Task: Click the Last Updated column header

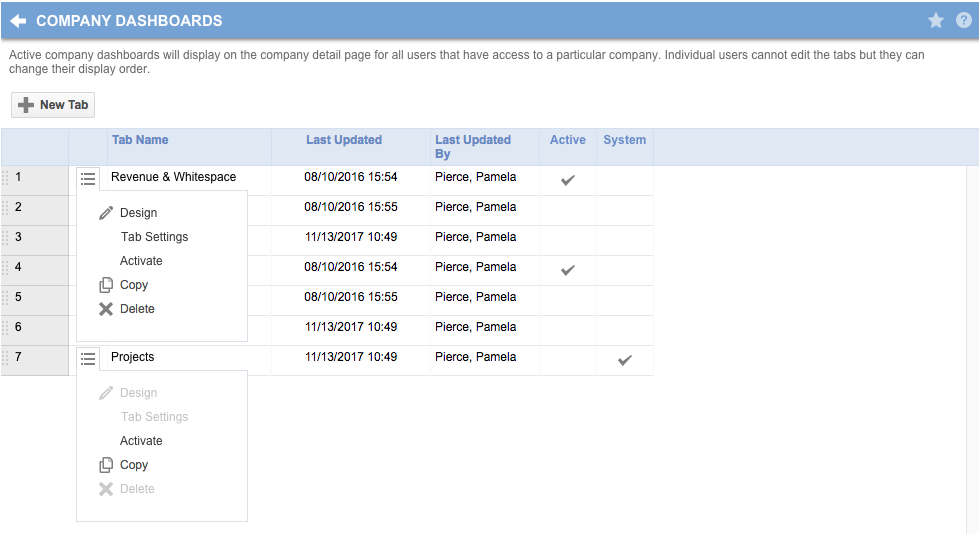Action: [344, 140]
